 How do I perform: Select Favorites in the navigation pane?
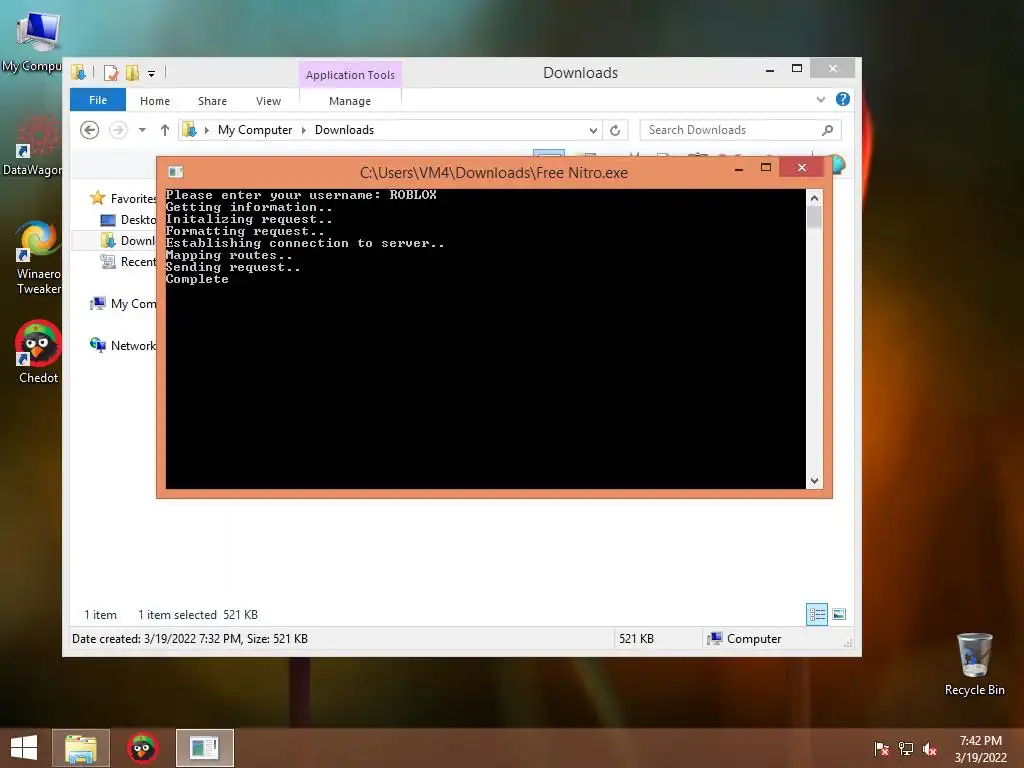(123, 198)
